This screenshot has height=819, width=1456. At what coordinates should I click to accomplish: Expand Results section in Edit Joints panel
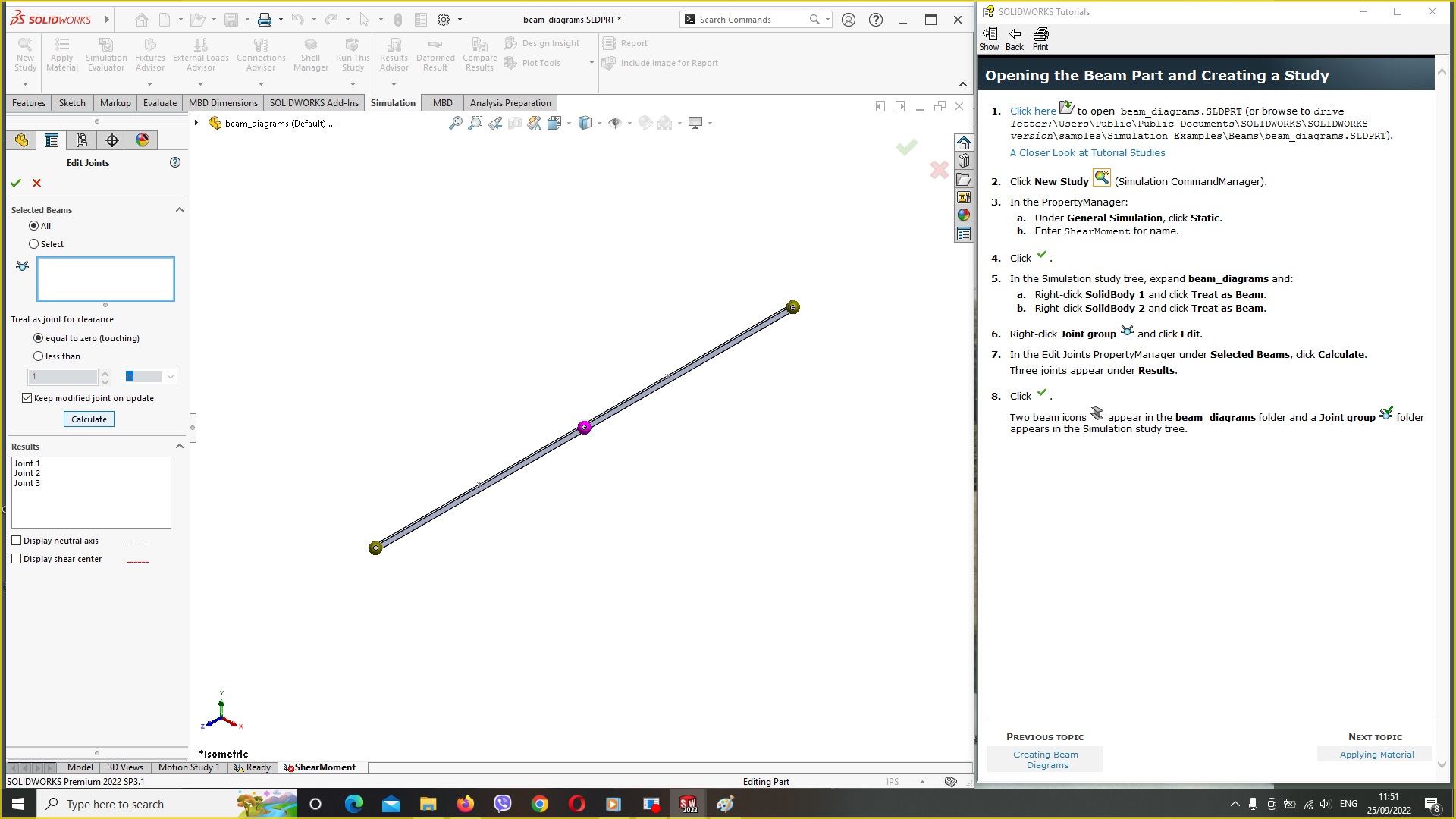[x=180, y=446]
